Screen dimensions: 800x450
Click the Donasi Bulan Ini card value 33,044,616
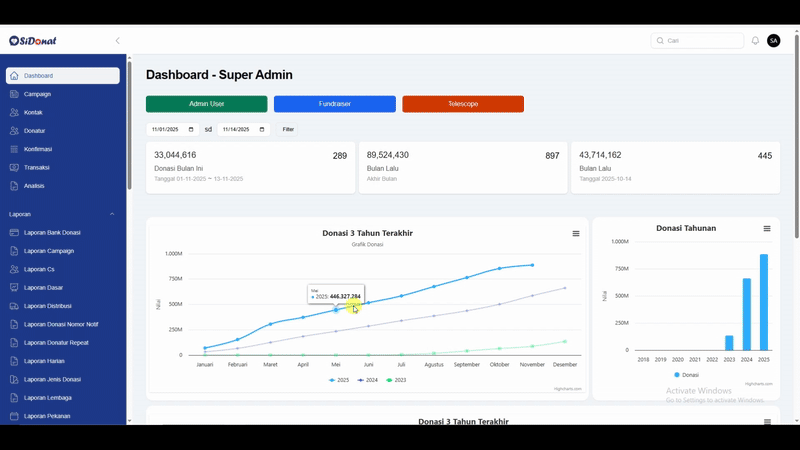pos(175,155)
